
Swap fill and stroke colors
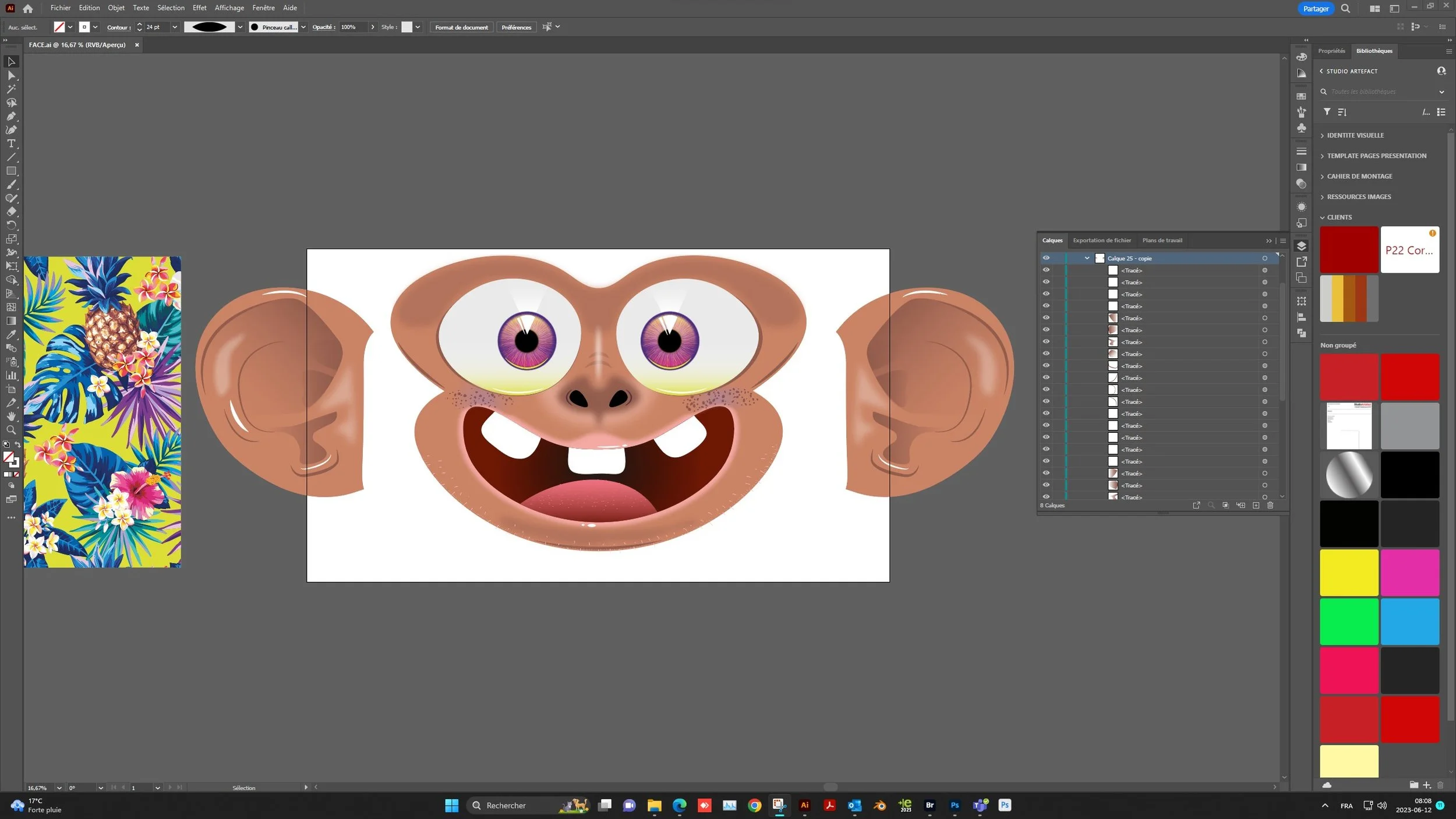point(17,445)
